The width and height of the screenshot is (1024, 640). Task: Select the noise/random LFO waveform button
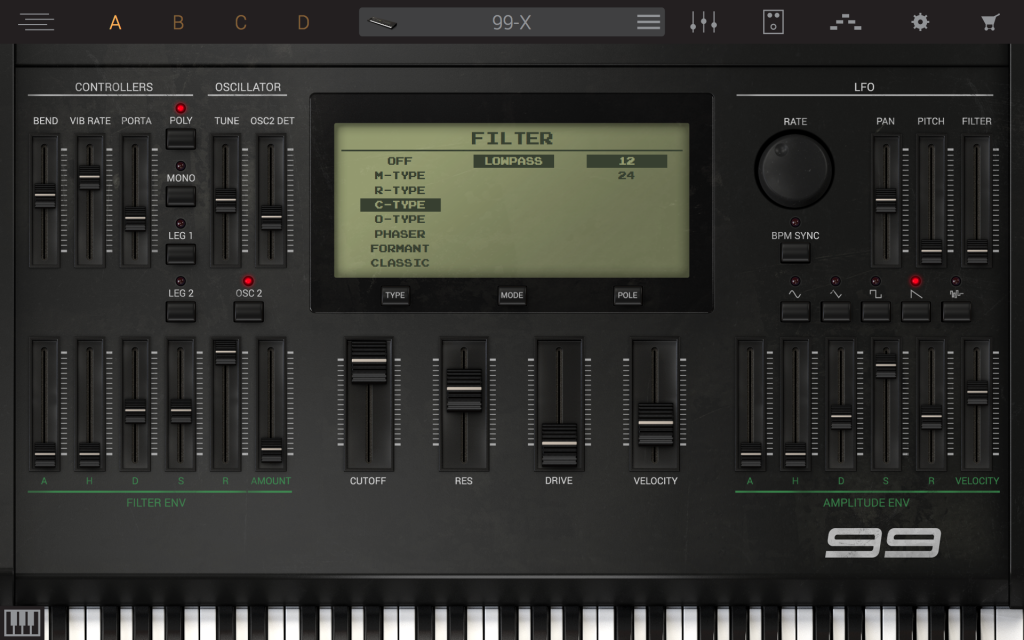pyautogui.click(x=956, y=311)
